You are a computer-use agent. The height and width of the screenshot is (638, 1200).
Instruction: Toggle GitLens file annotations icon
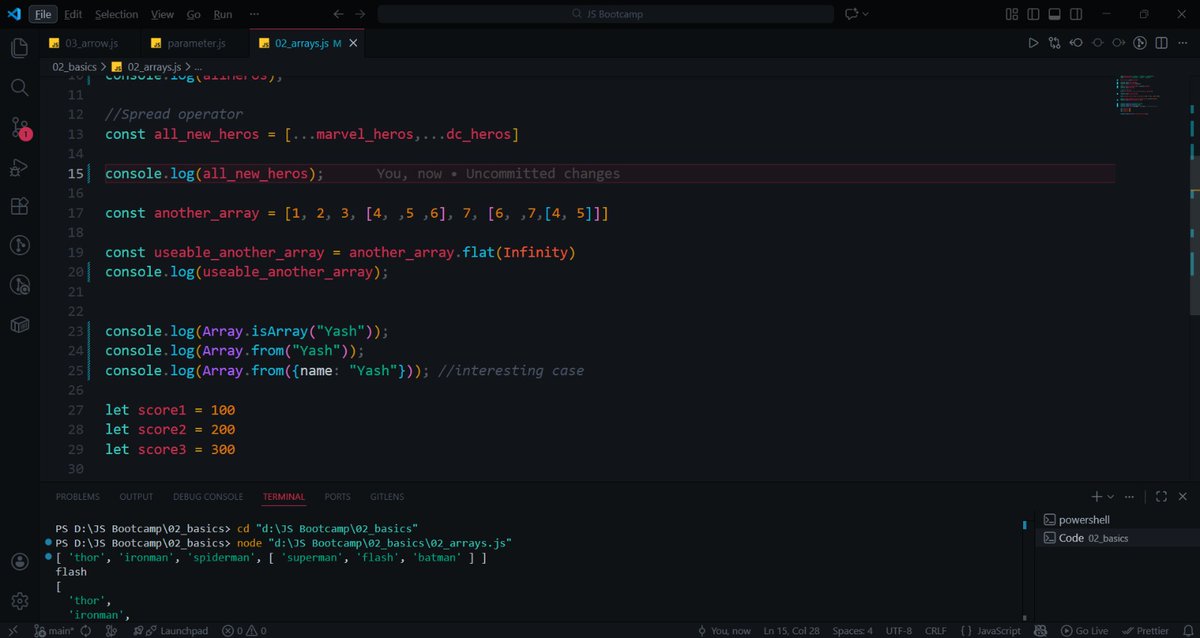[x=1139, y=43]
